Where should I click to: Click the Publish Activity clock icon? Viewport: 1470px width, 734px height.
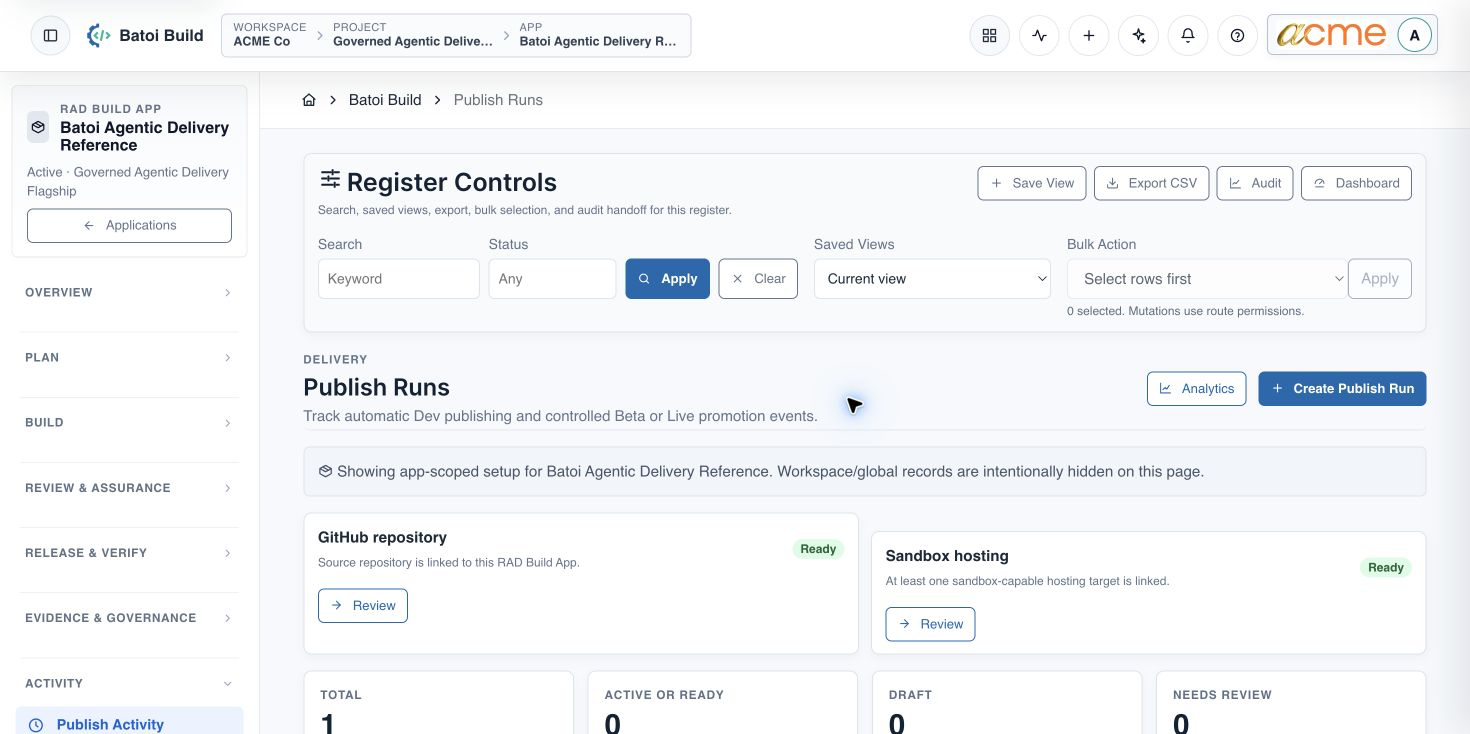[x=36, y=725]
